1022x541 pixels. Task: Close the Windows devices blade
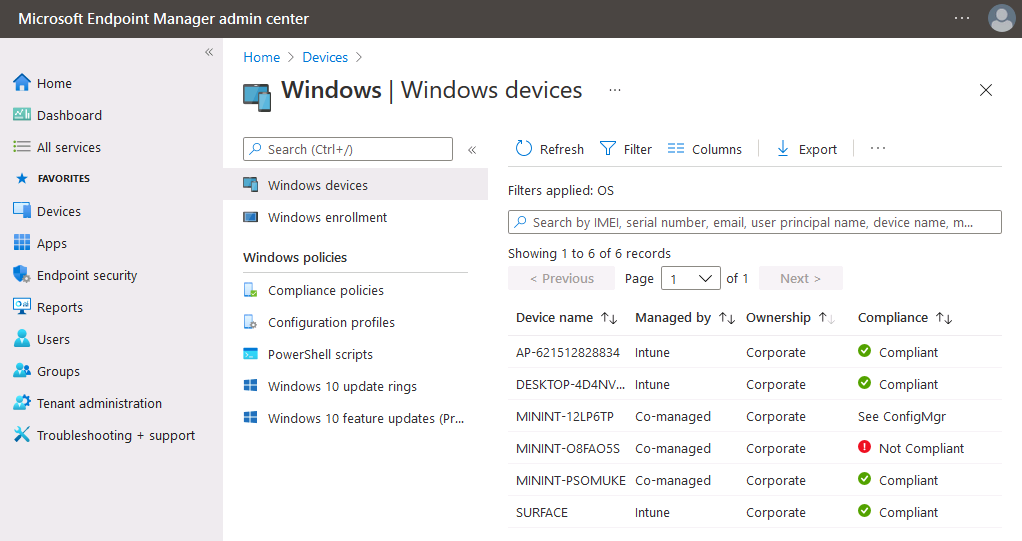point(986,90)
